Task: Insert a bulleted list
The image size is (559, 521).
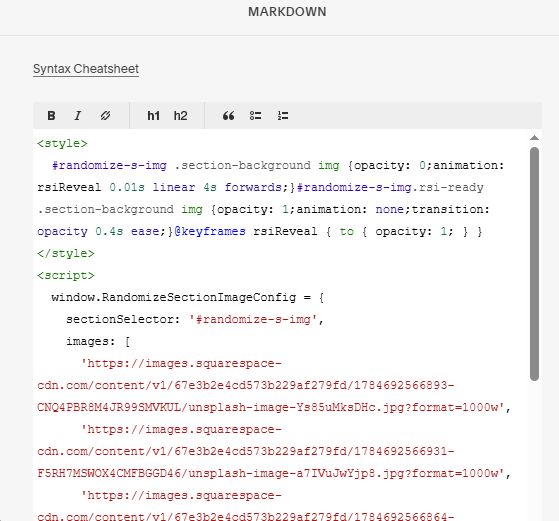Action: [x=255, y=116]
